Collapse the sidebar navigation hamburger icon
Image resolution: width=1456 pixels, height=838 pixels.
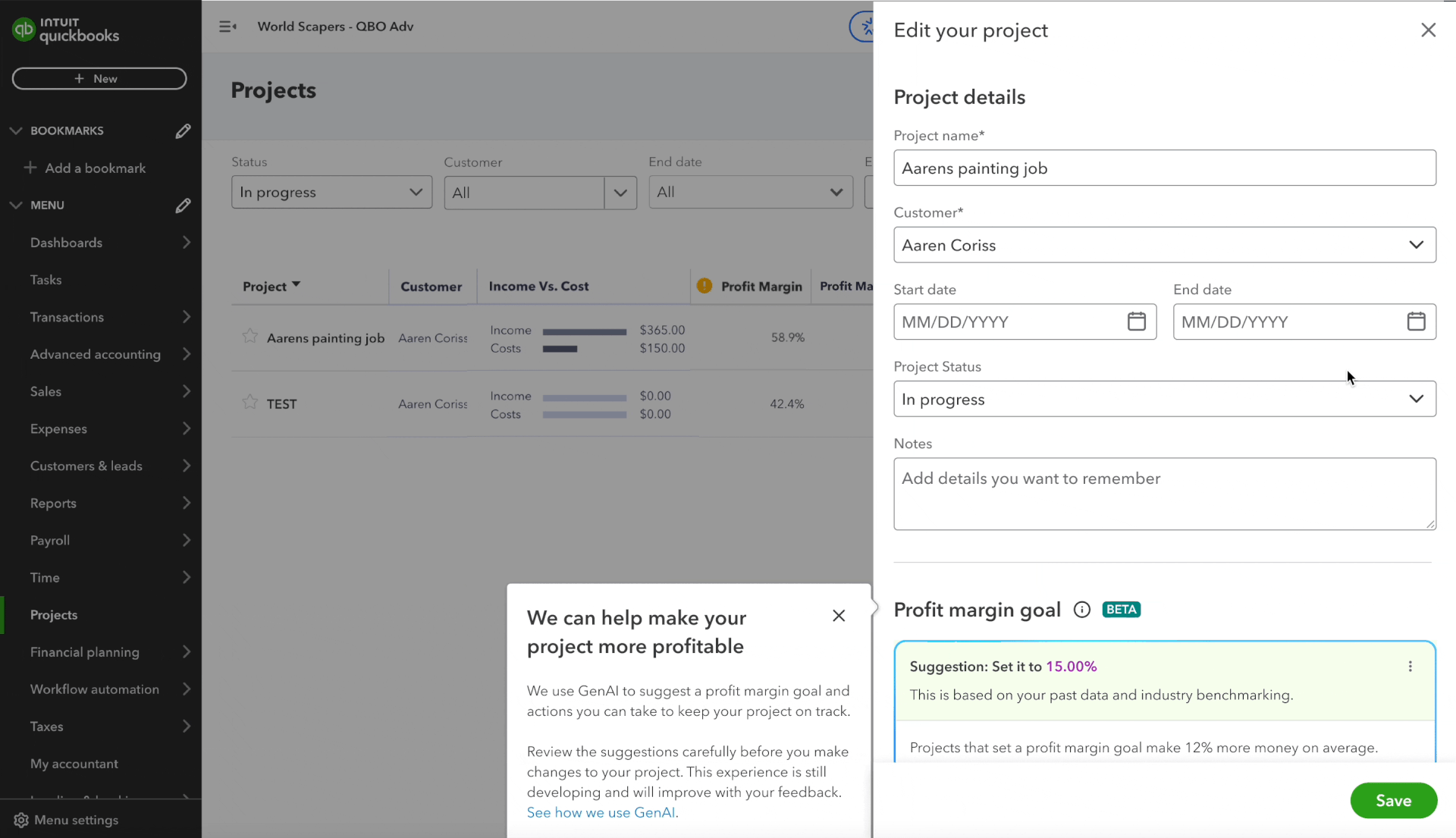click(227, 27)
